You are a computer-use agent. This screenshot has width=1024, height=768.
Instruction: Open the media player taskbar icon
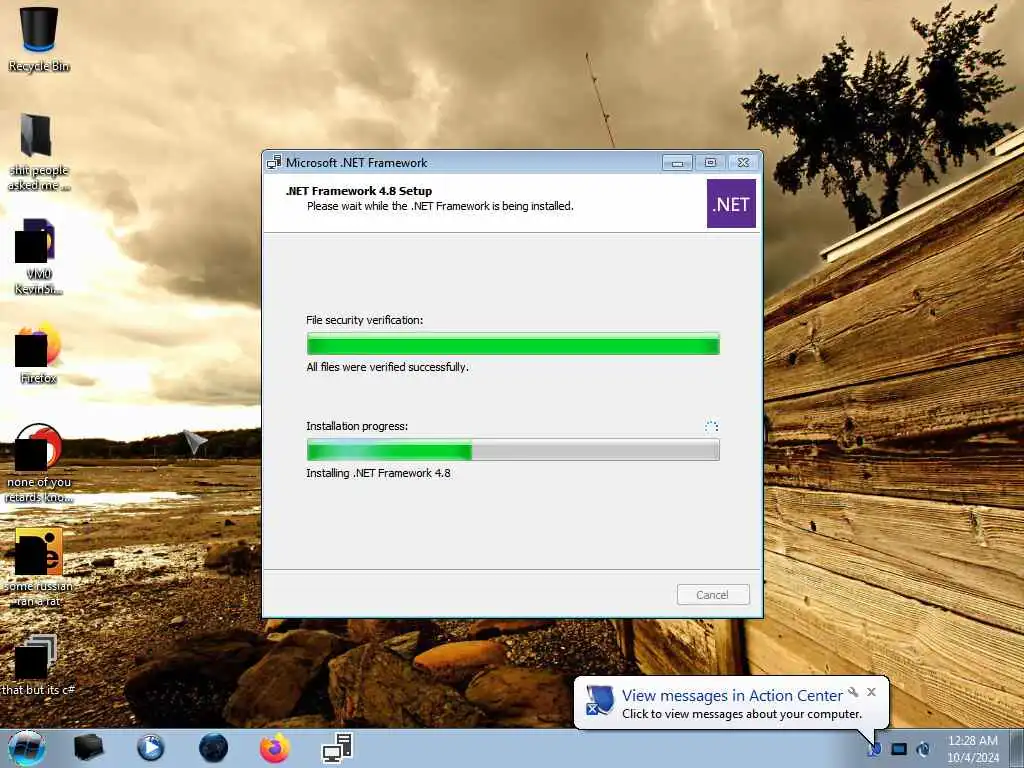(150, 748)
